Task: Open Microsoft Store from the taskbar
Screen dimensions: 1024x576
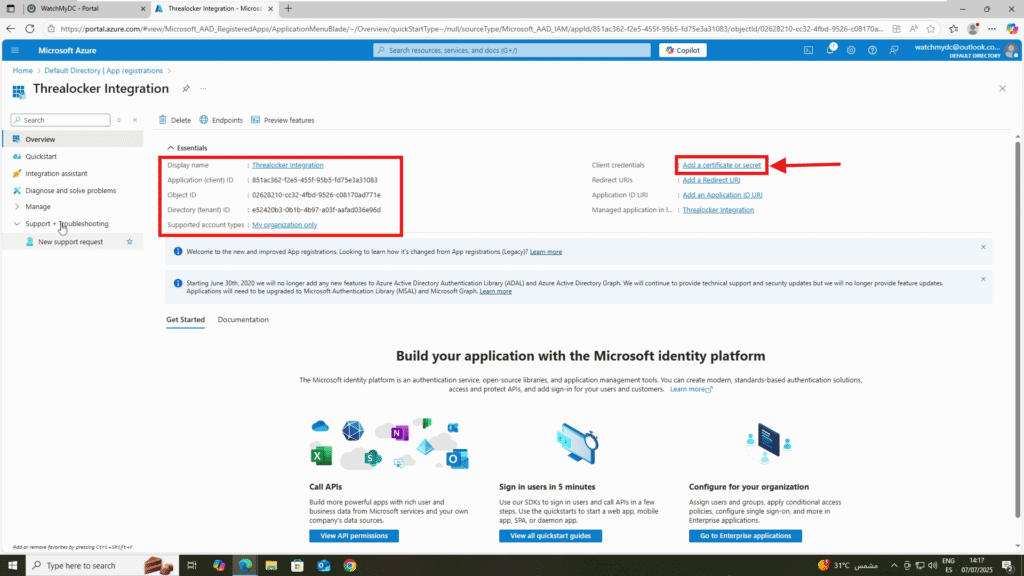Action: (x=297, y=566)
